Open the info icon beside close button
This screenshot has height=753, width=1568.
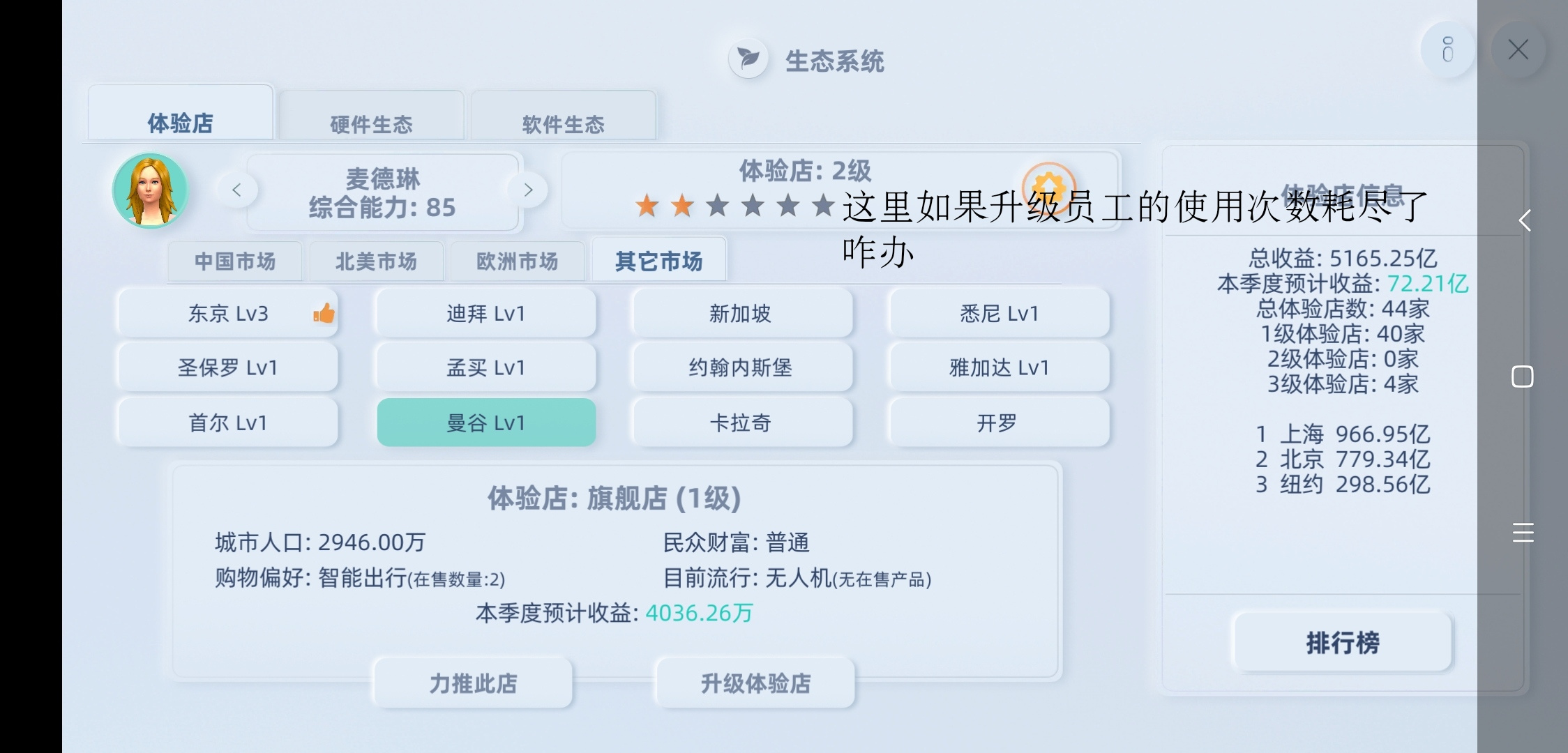pos(1448,50)
